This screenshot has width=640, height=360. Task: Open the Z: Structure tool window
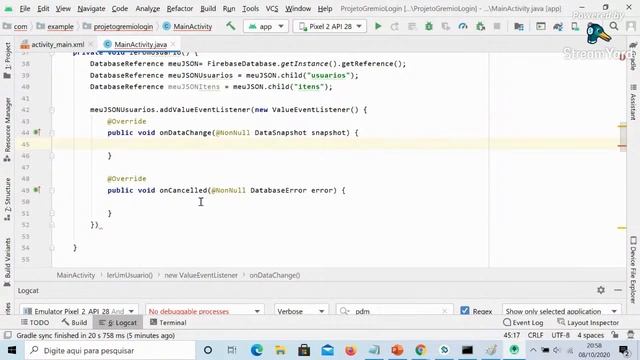click(7, 199)
